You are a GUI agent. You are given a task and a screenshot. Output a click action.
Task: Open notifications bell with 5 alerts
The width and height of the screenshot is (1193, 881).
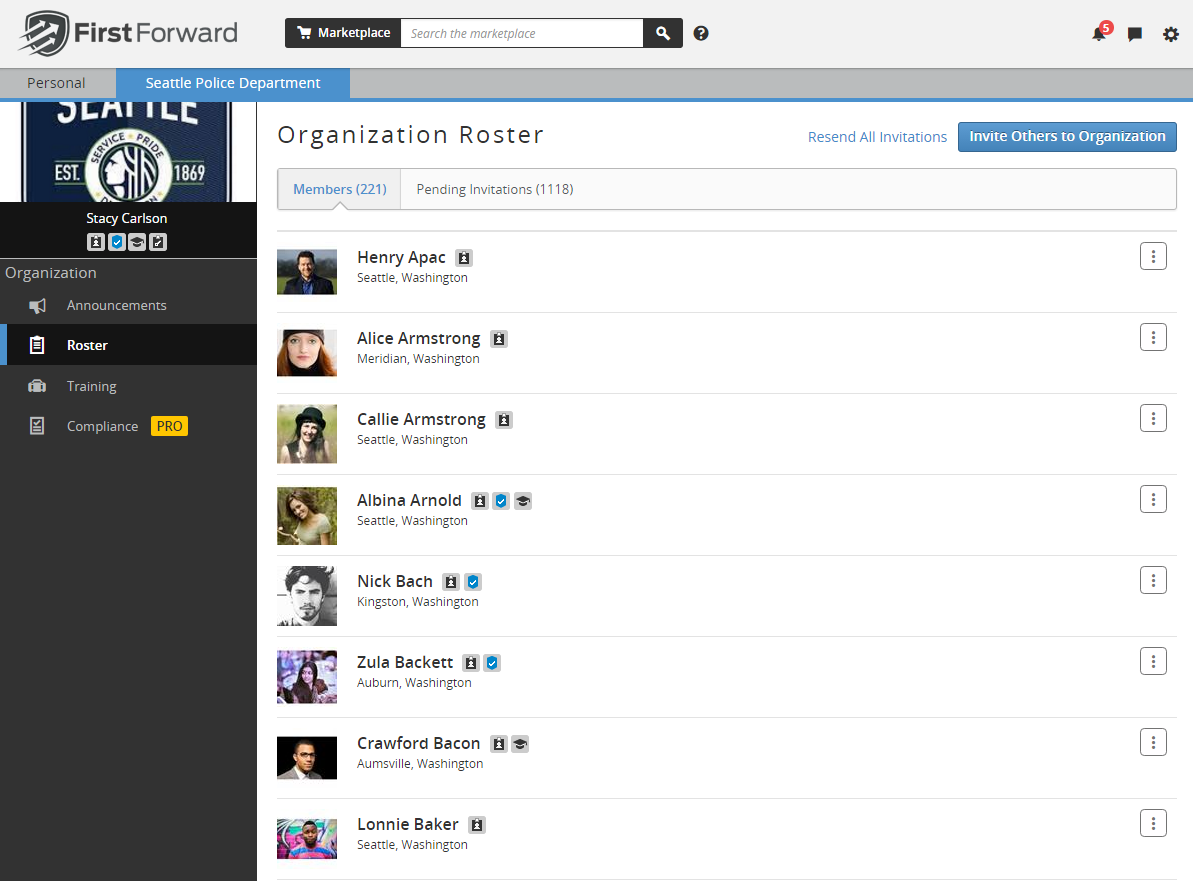point(1101,32)
